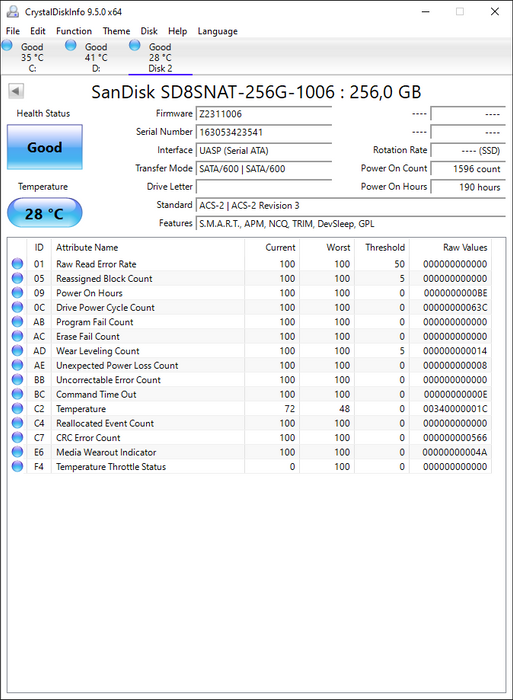513x700 pixels.
Task: Select the CRC Error Count text
Action: coord(88,438)
